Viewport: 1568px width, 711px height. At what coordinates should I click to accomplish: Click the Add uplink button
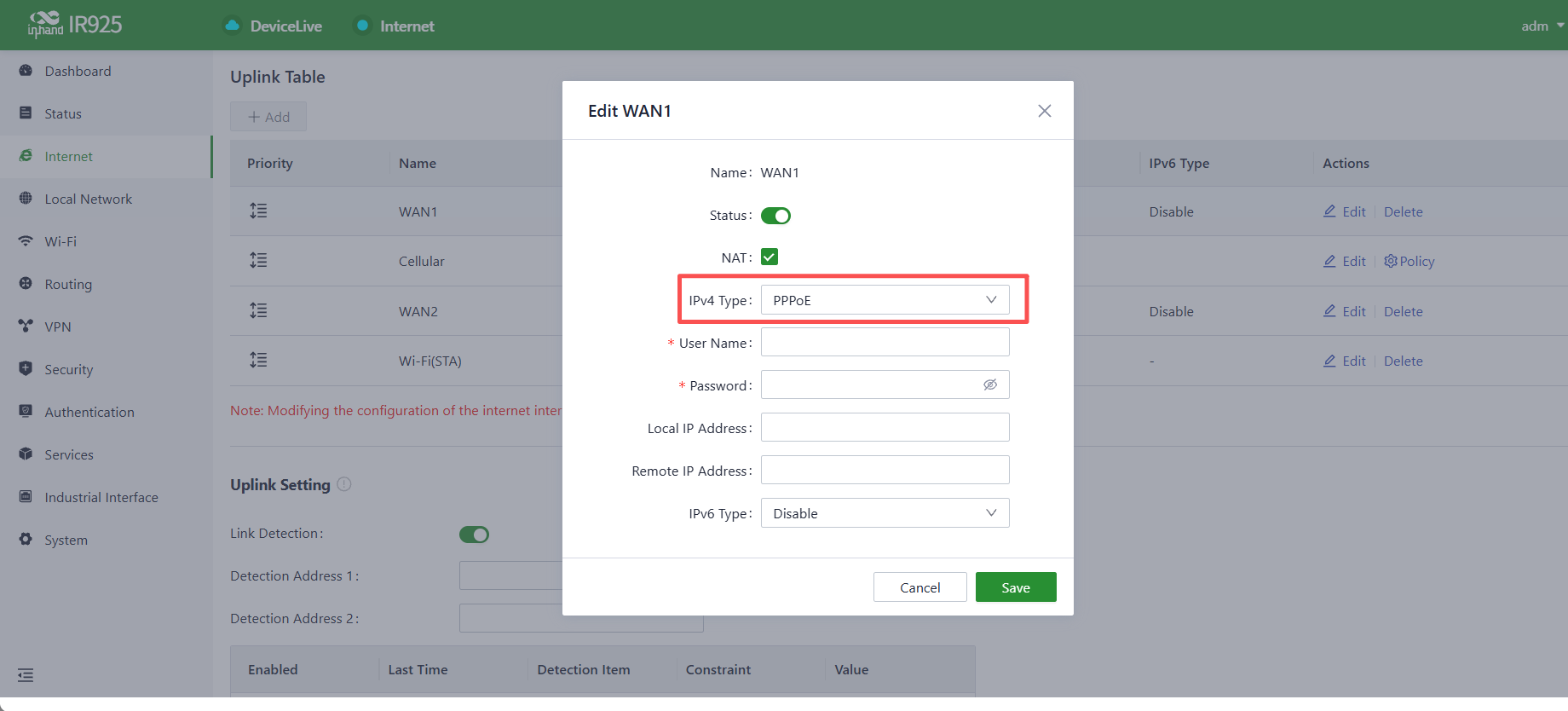[x=268, y=117]
